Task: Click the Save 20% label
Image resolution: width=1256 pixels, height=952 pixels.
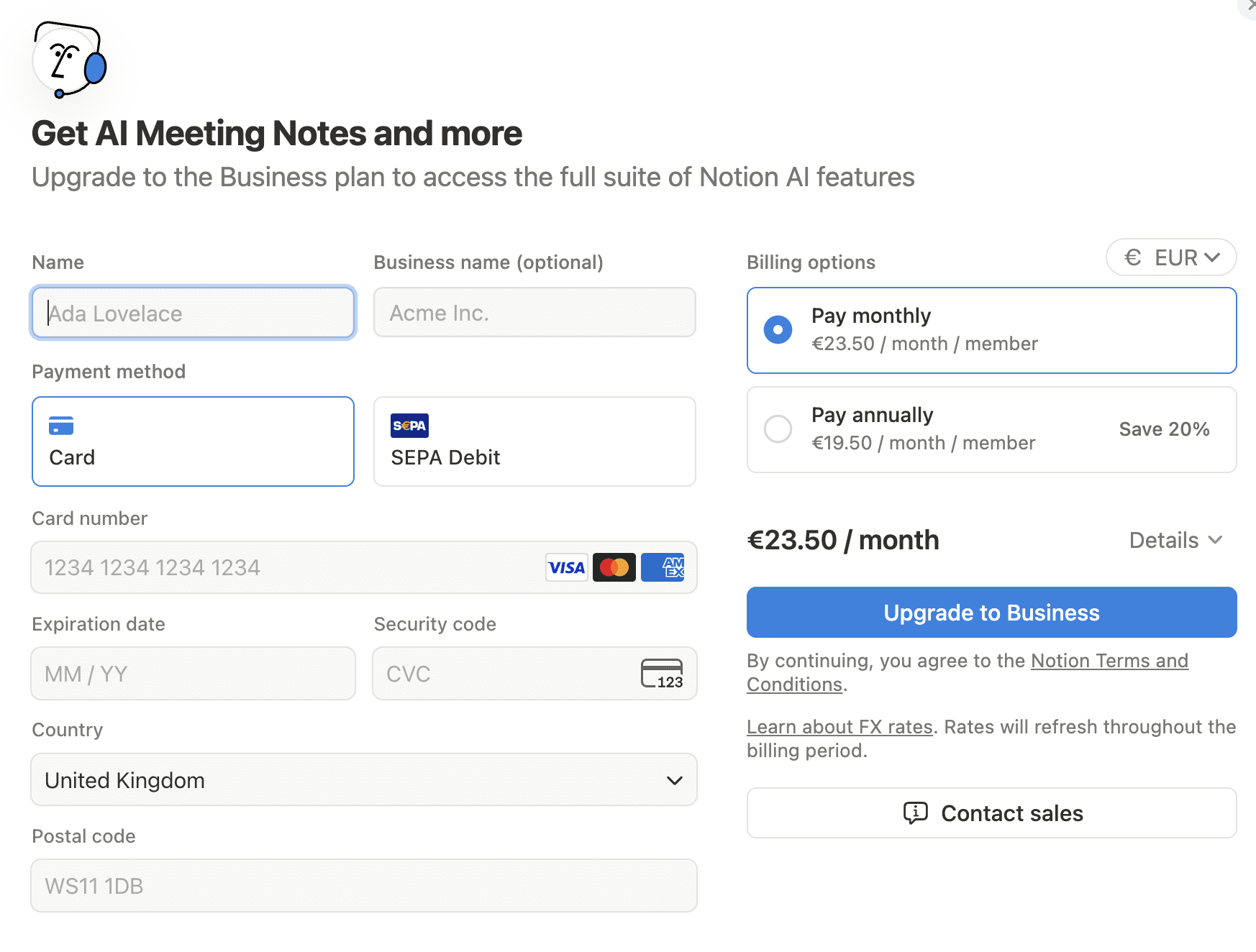Action: 1164,429
